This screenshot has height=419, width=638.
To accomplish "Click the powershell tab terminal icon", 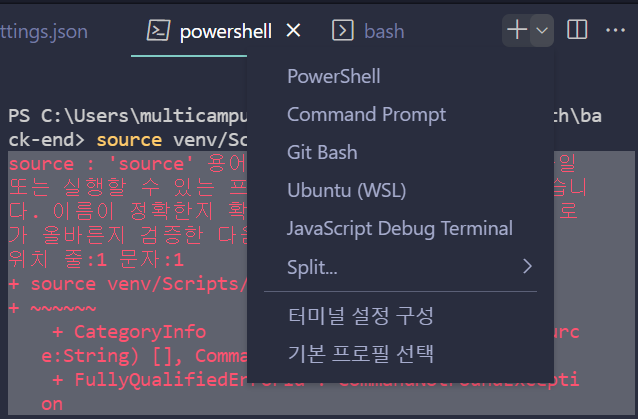I will (158, 31).
